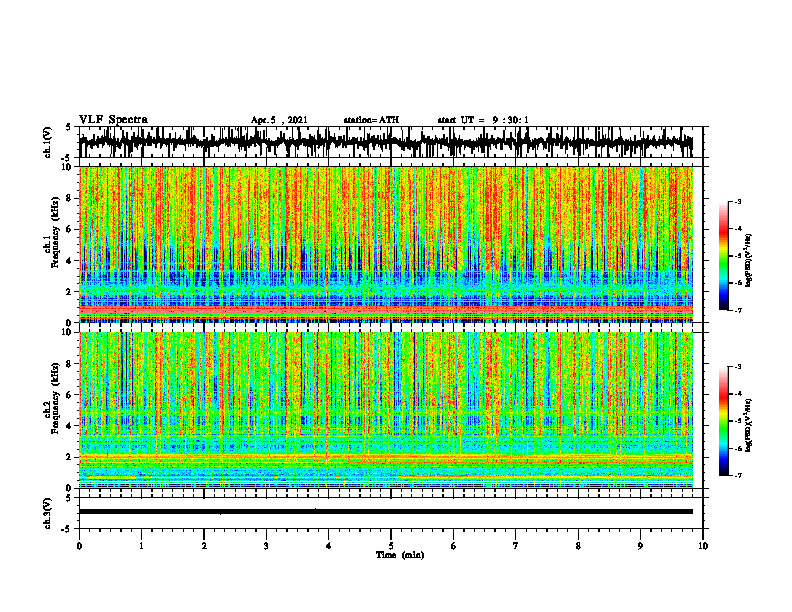The image size is (792, 612).
Task: Click the flat ch.3 voltage trace
Action: 386,512
